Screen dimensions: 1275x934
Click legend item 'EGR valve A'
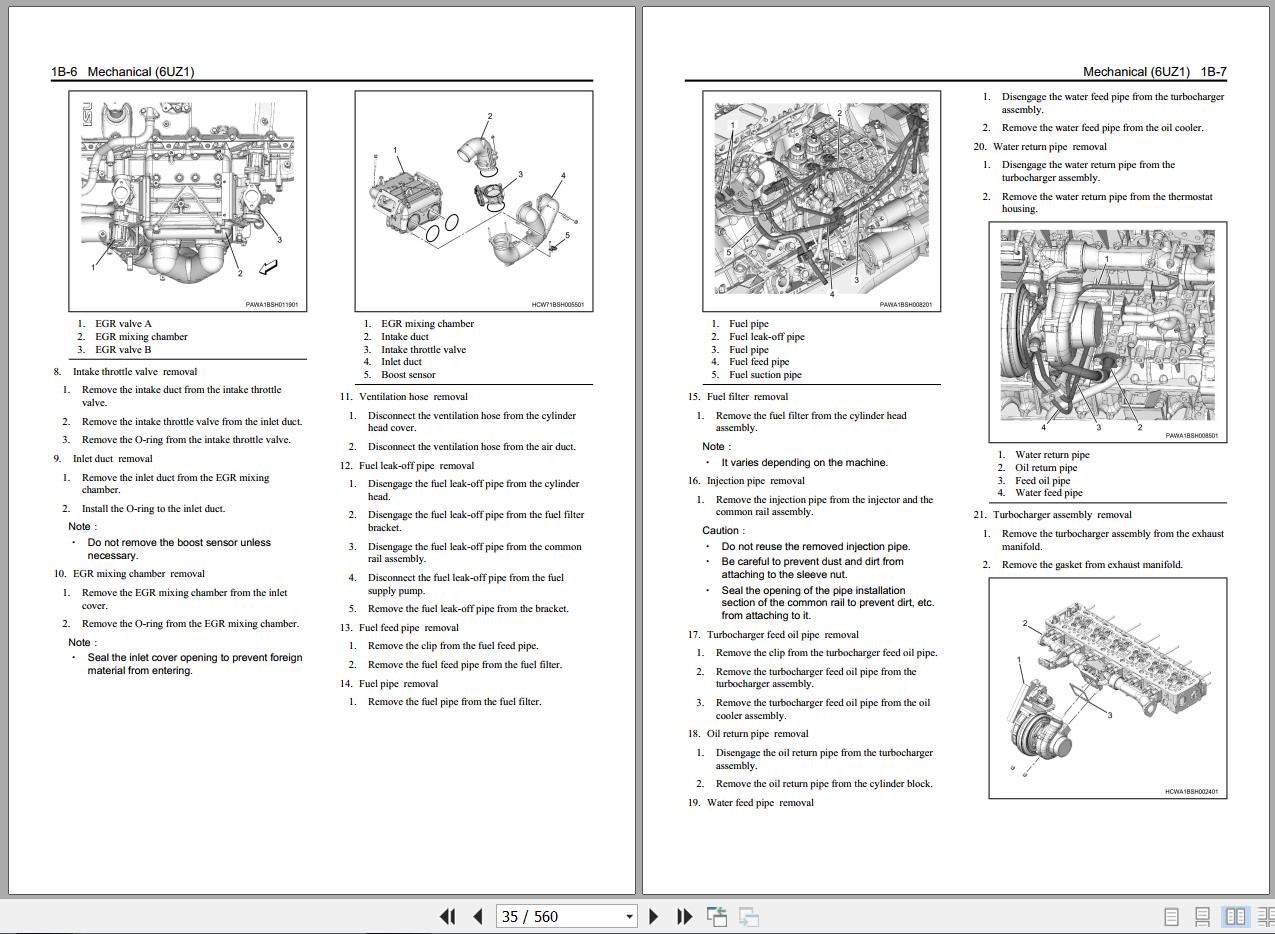pos(123,324)
